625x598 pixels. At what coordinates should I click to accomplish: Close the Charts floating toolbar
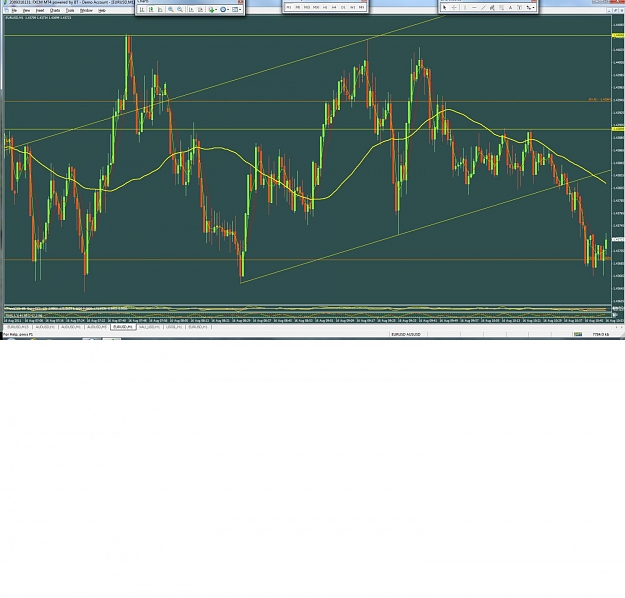[241, 2]
